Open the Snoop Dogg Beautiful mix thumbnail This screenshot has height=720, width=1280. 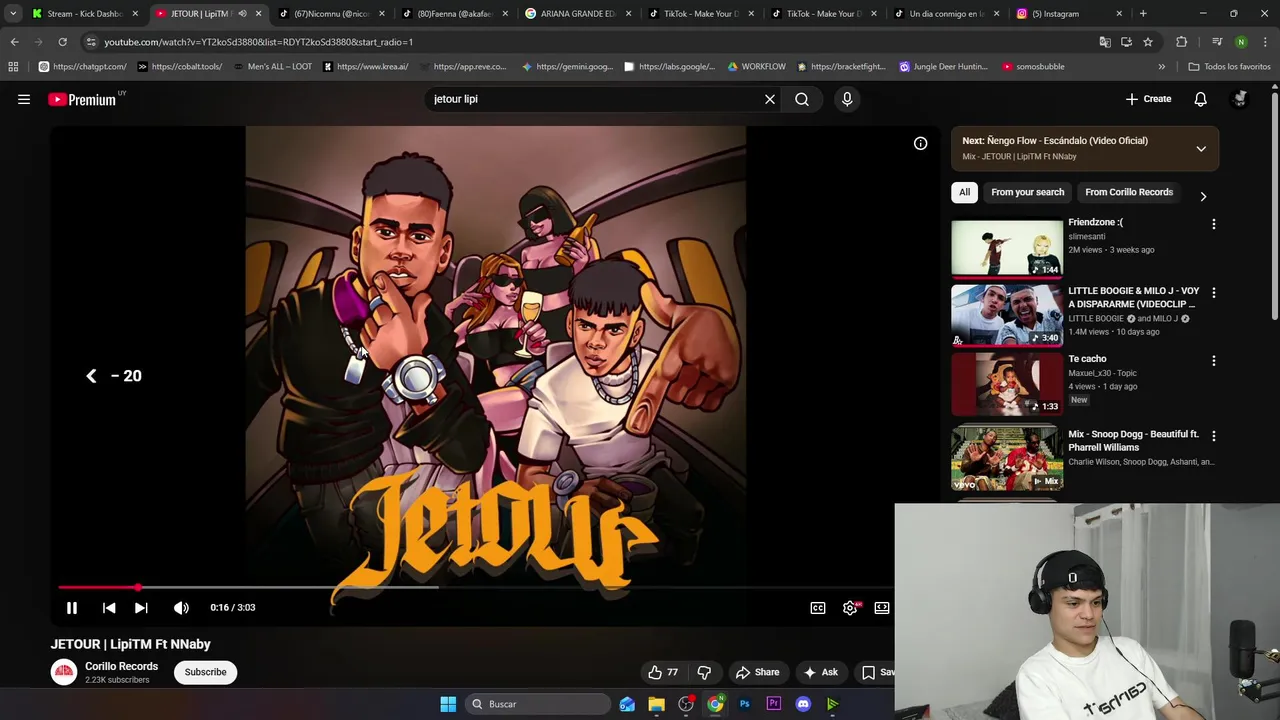pos(1007,458)
